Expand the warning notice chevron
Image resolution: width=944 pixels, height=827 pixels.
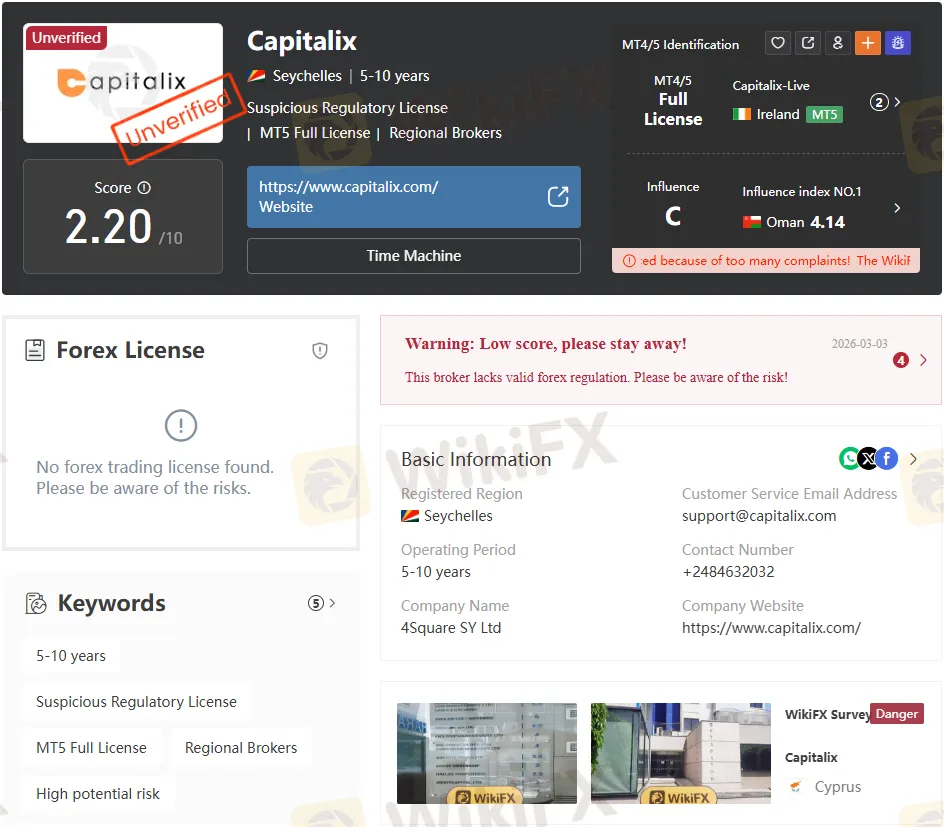coord(924,361)
